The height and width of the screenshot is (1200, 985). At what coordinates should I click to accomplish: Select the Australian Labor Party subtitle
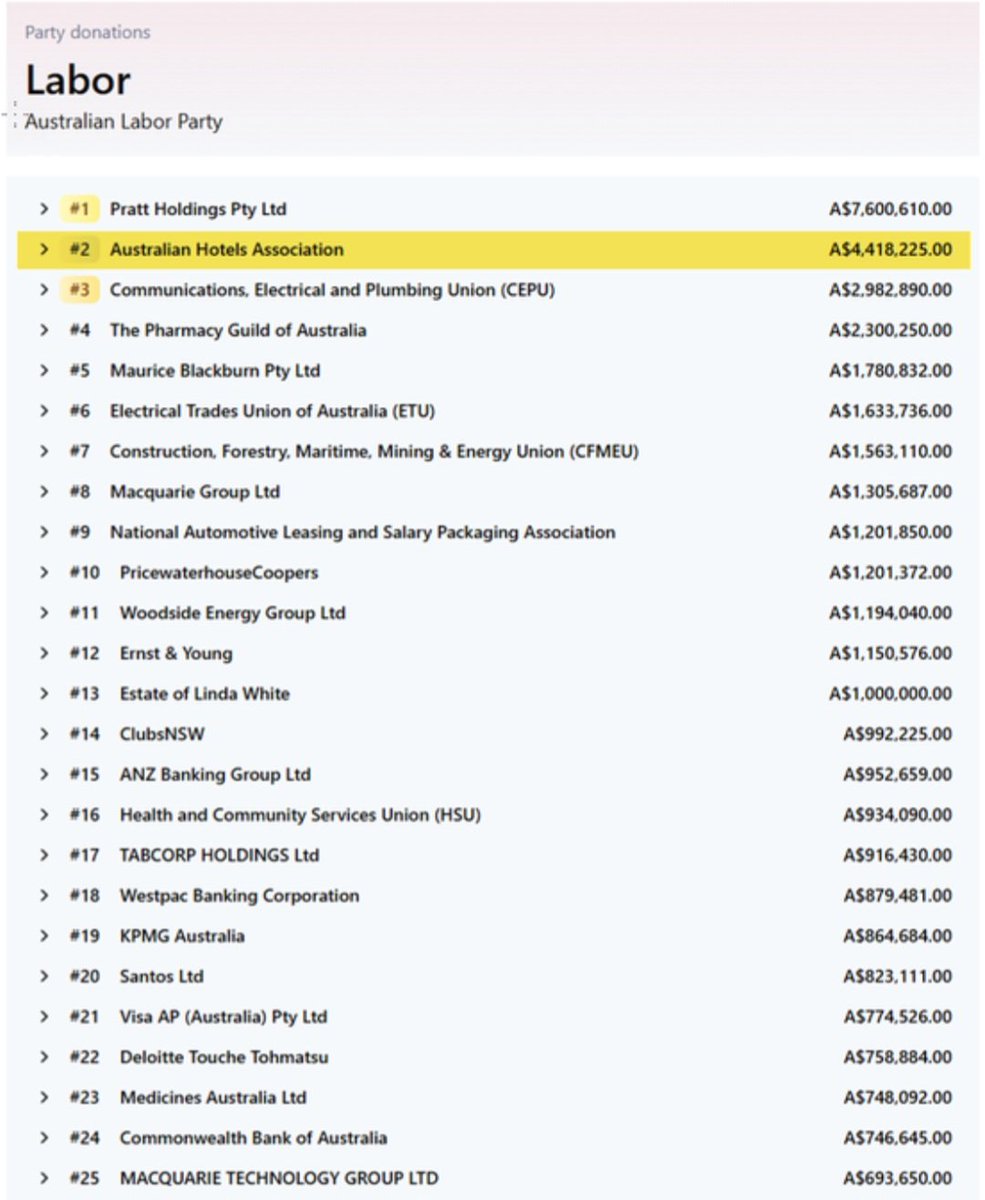pyautogui.click(x=123, y=122)
